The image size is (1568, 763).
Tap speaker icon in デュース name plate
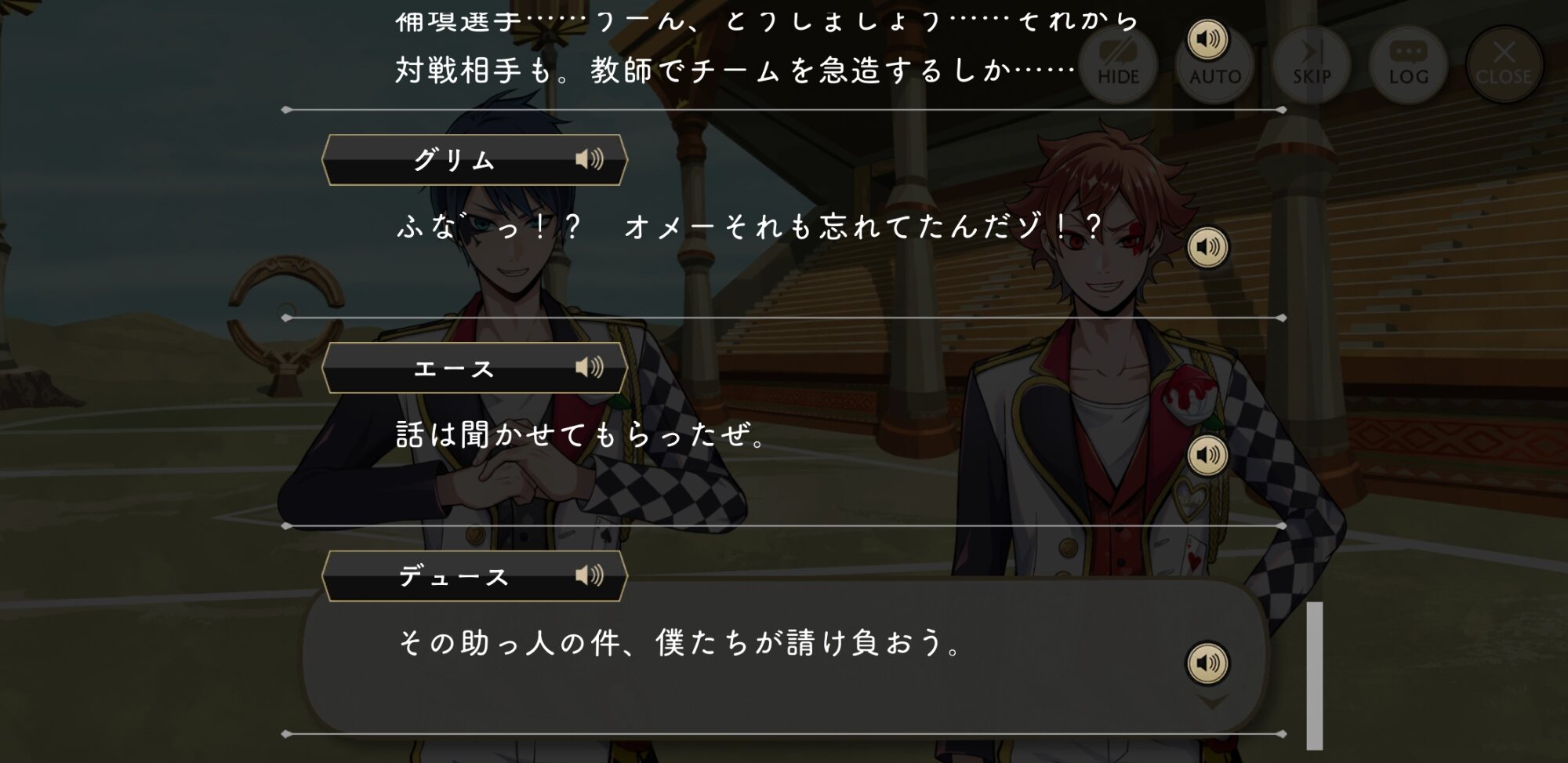coord(589,575)
